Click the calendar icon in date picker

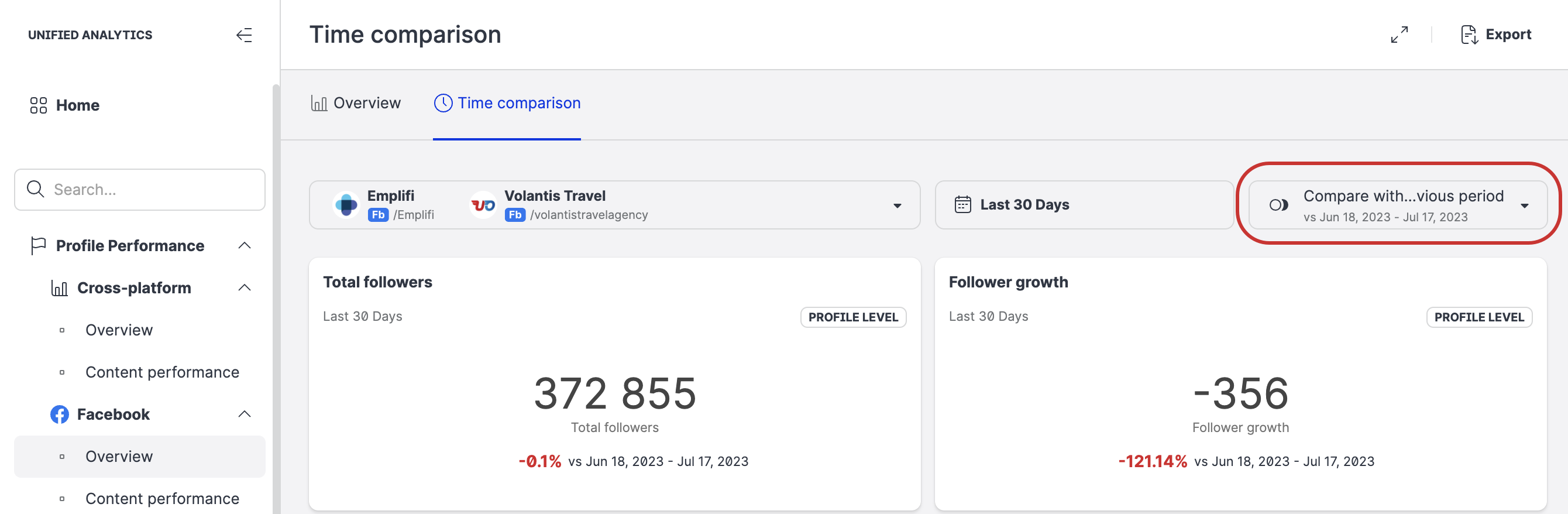pyautogui.click(x=962, y=205)
